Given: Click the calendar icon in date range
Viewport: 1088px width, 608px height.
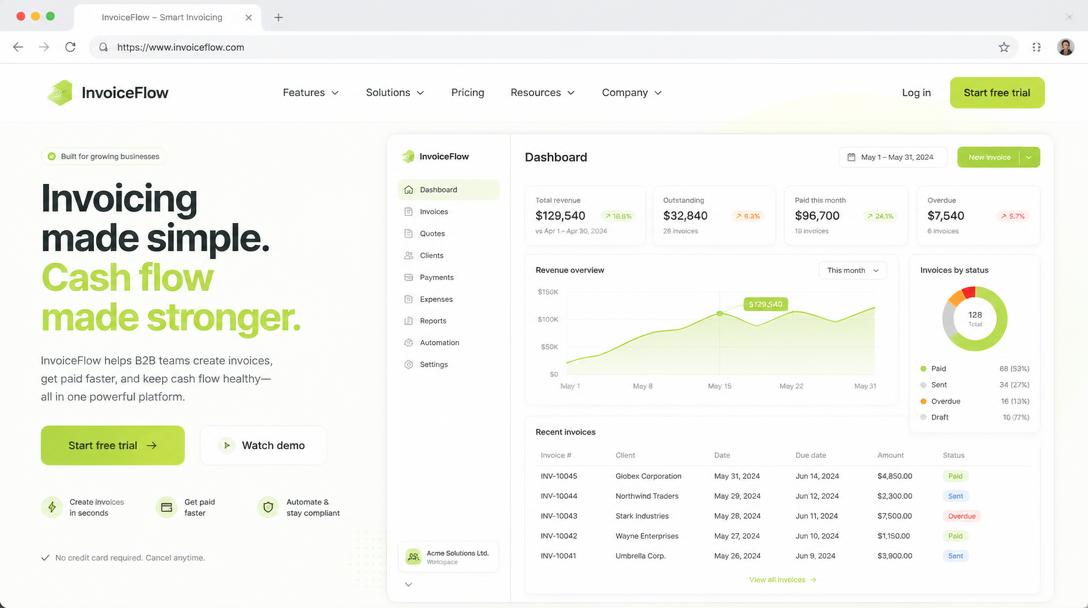Looking at the screenshot, I should pos(851,157).
